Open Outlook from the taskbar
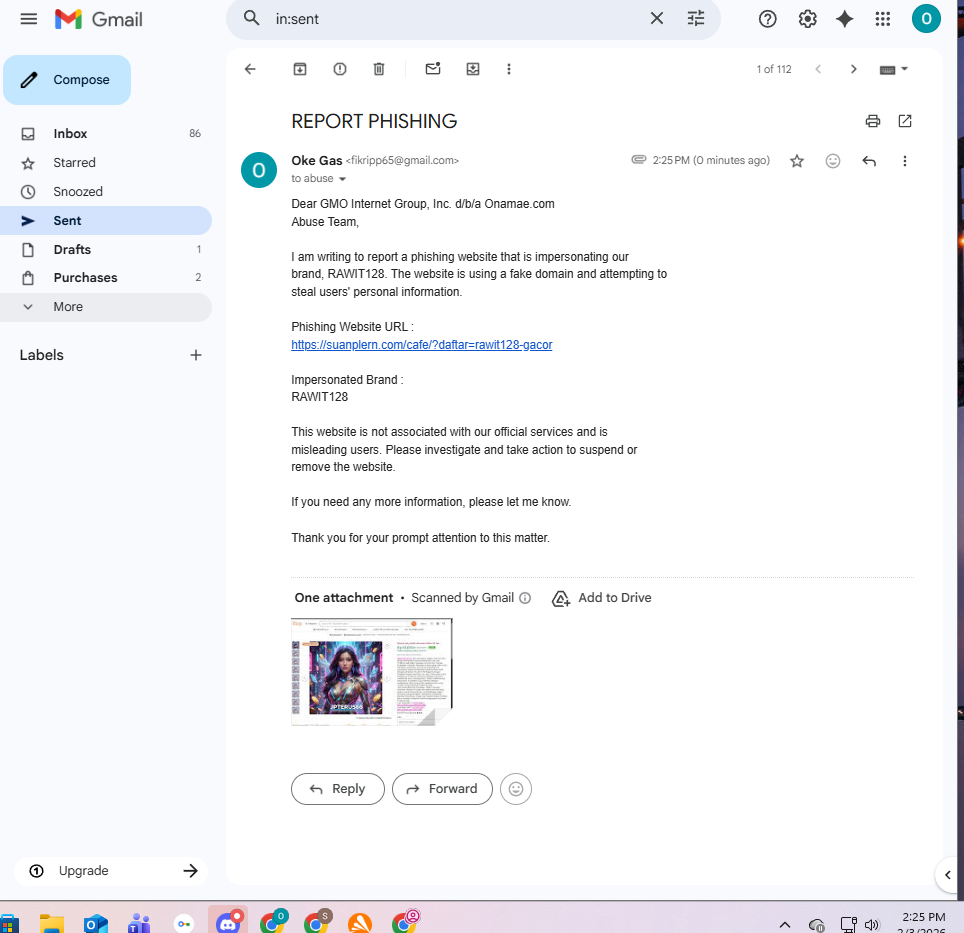This screenshot has height=933, width=964. (96, 923)
